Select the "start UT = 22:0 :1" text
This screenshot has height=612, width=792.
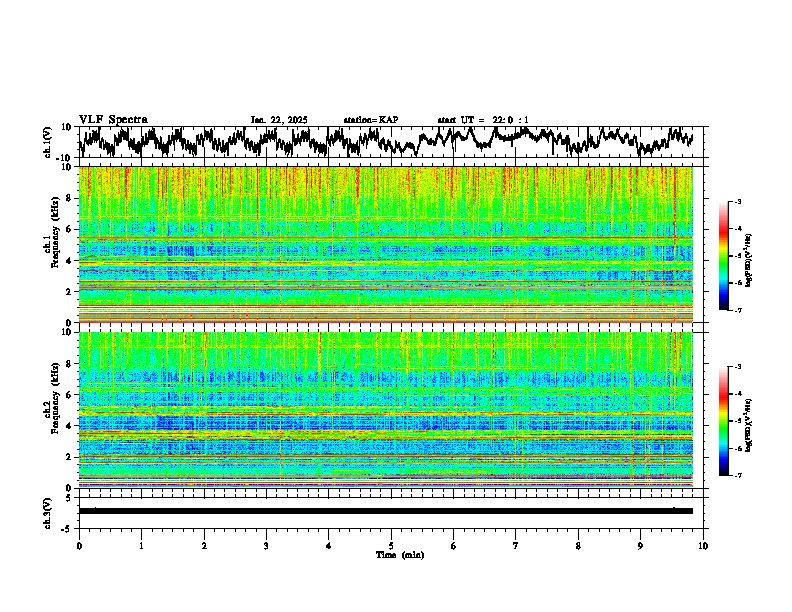(x=483, y=120)
